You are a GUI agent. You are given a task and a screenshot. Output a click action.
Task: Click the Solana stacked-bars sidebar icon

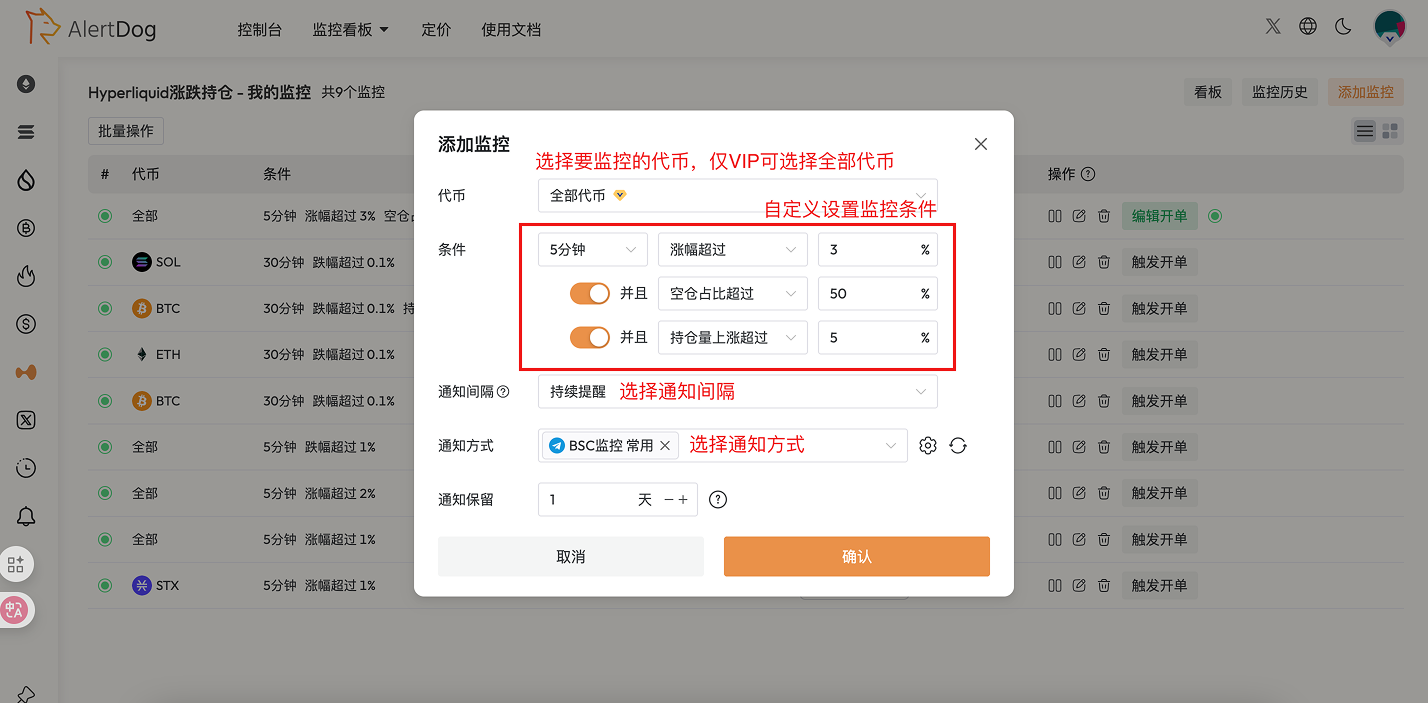[26, 132]
